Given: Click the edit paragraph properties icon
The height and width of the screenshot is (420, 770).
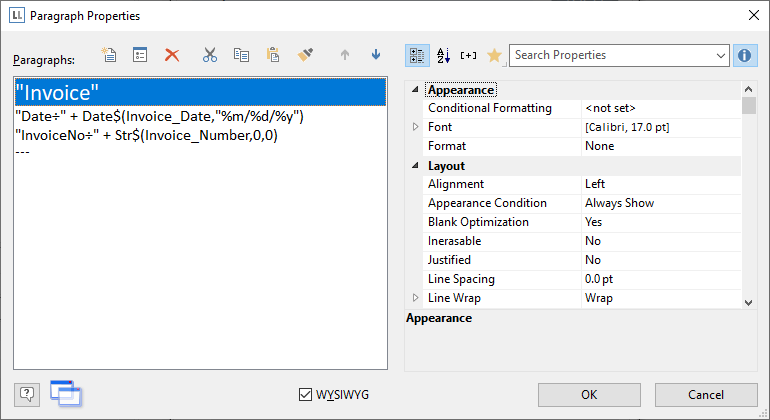Looking at the screenshot, I should 140,56.
